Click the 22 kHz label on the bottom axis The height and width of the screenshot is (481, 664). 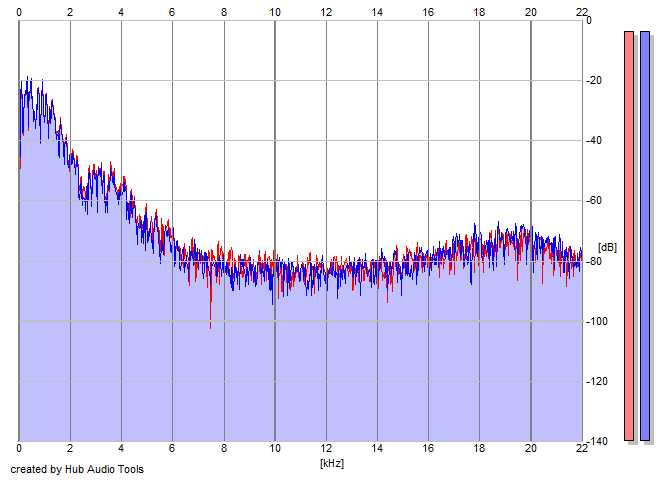point(582,450)
